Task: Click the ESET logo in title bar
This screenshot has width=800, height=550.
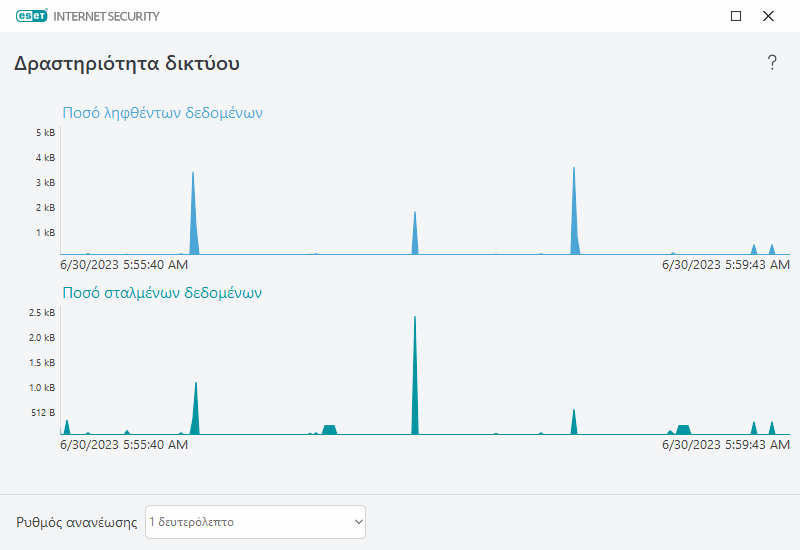Action: (x=38, y=16)
